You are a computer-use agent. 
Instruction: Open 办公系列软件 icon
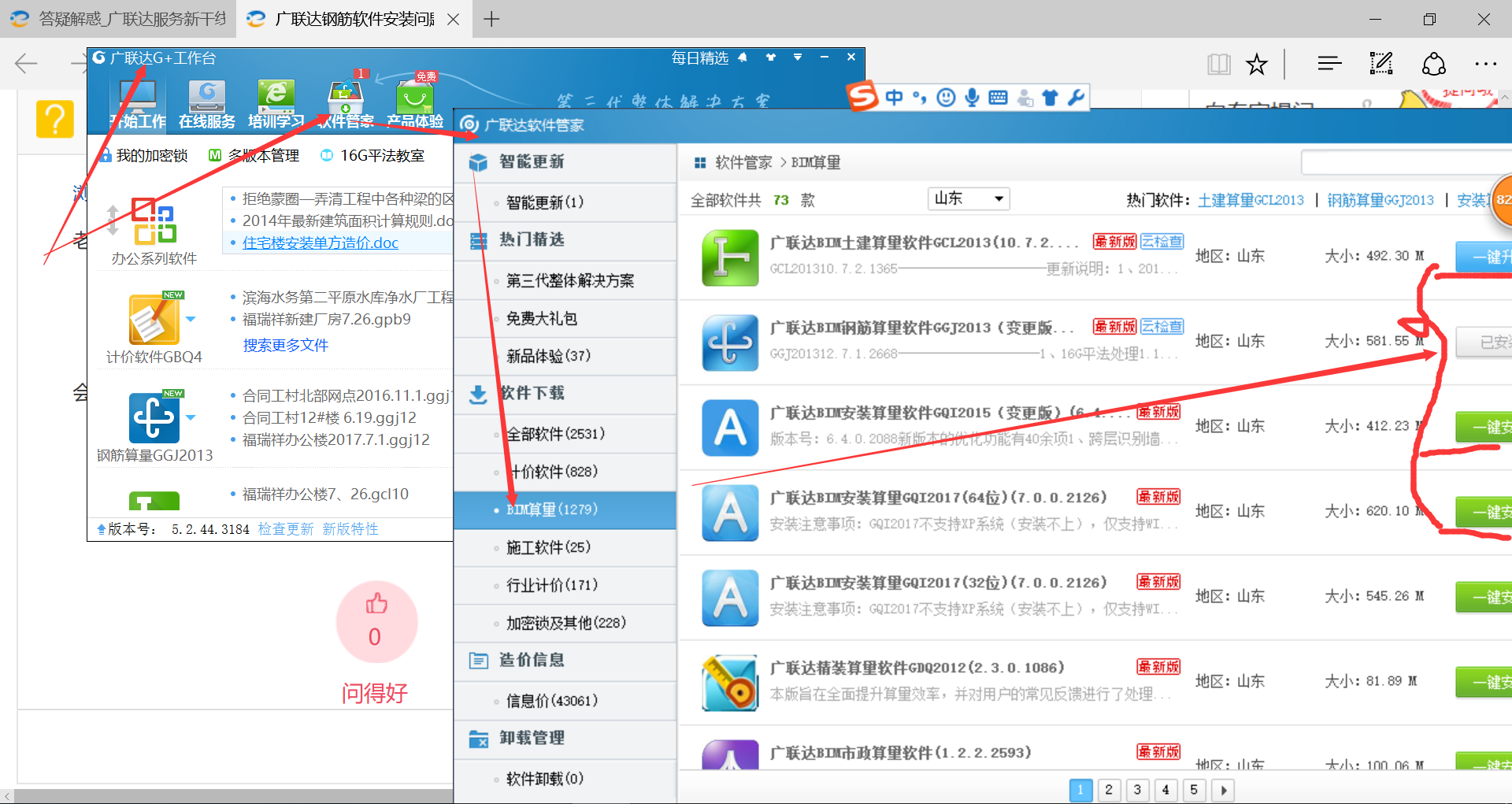pos(154,222)
